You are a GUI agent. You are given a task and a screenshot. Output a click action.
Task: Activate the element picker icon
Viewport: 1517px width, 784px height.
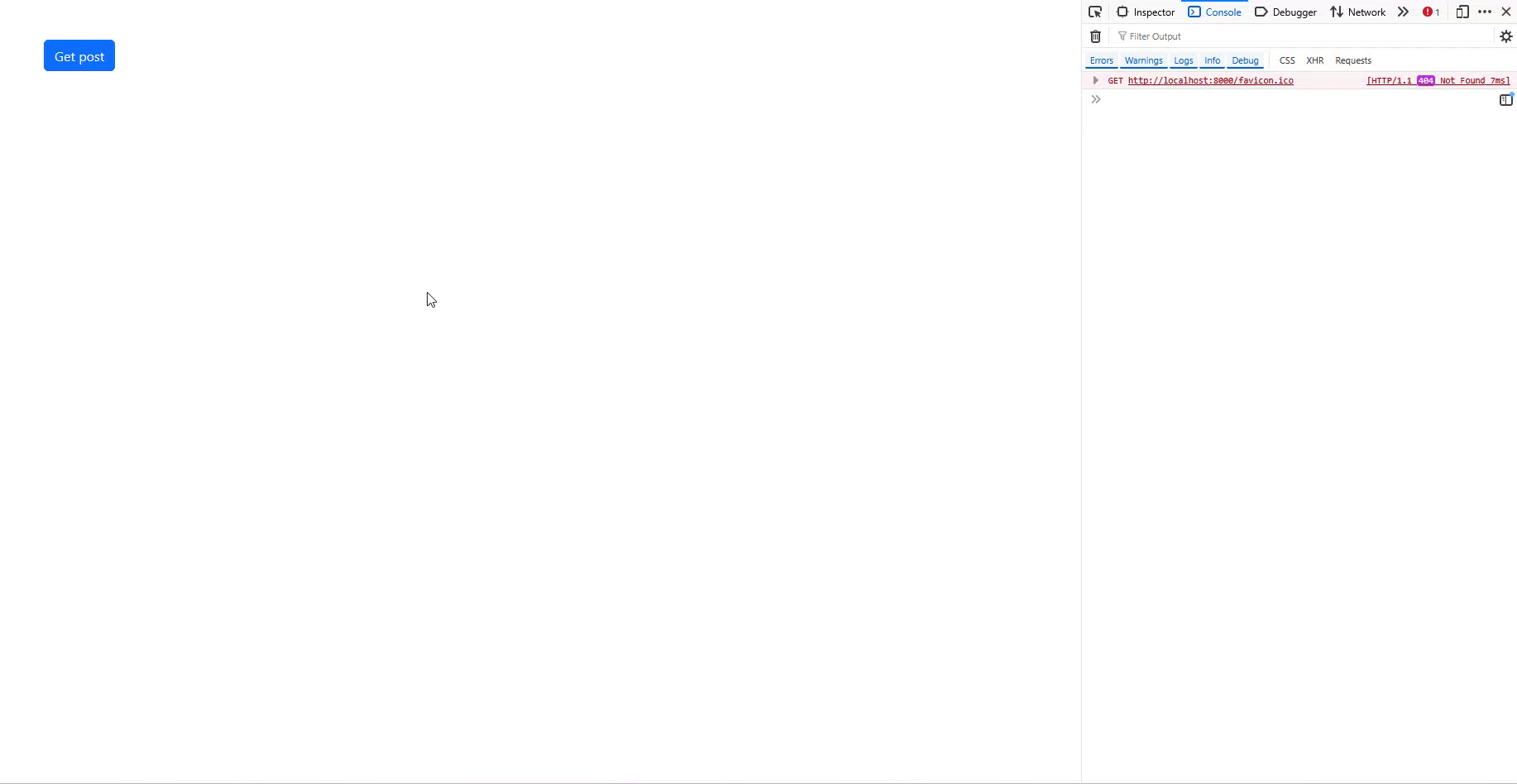(x=1095, y=12)
